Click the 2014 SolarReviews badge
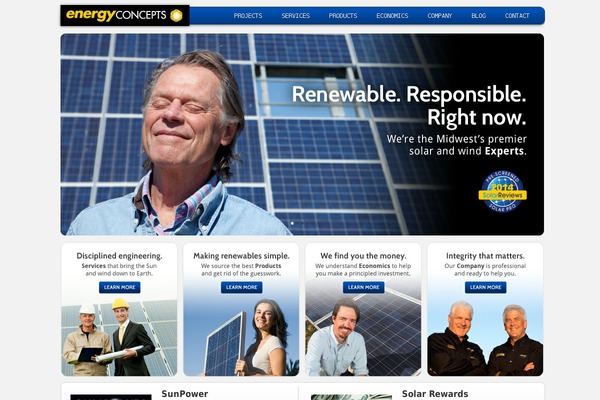Screen dimensions: 600x400 click(x=502, y=192)
